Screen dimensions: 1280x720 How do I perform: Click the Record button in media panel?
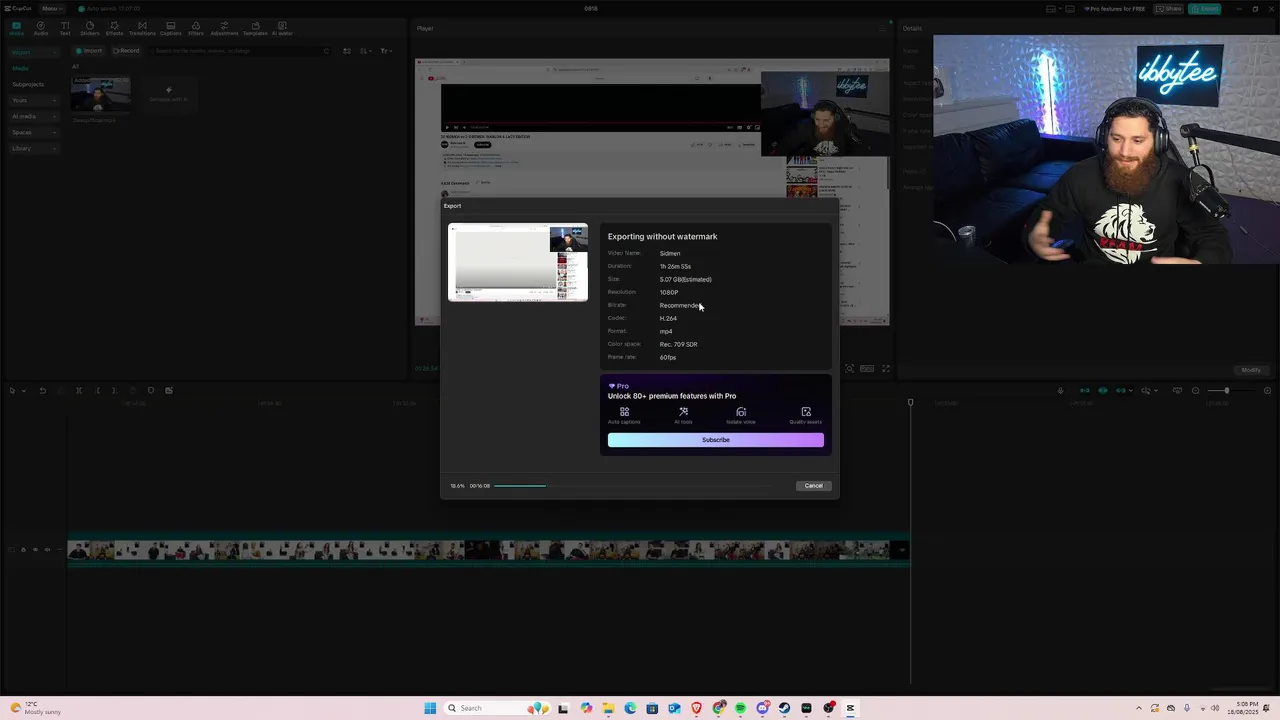coord(126,51)
